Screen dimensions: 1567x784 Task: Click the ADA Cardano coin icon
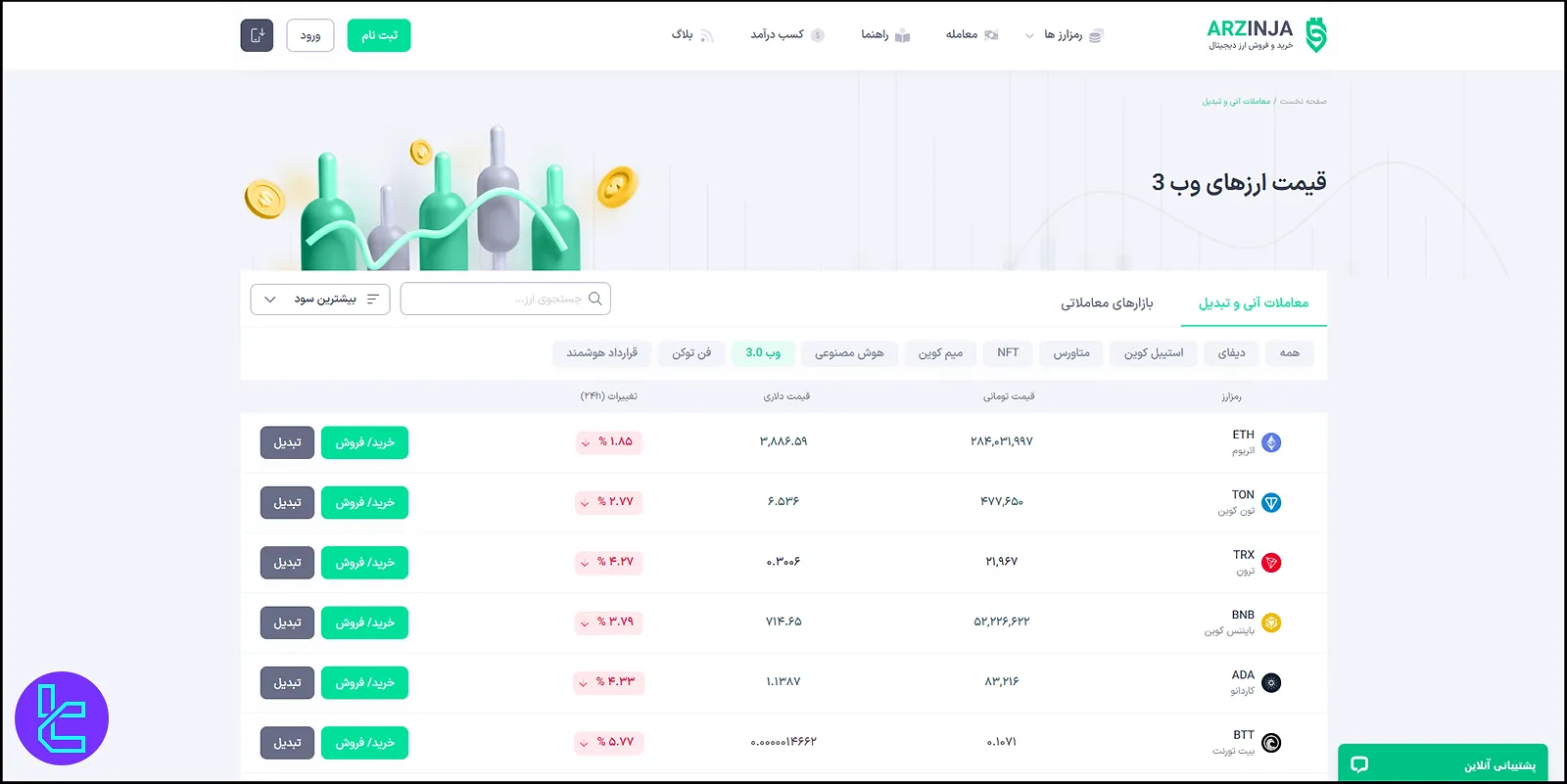[x=1271, y=683]
